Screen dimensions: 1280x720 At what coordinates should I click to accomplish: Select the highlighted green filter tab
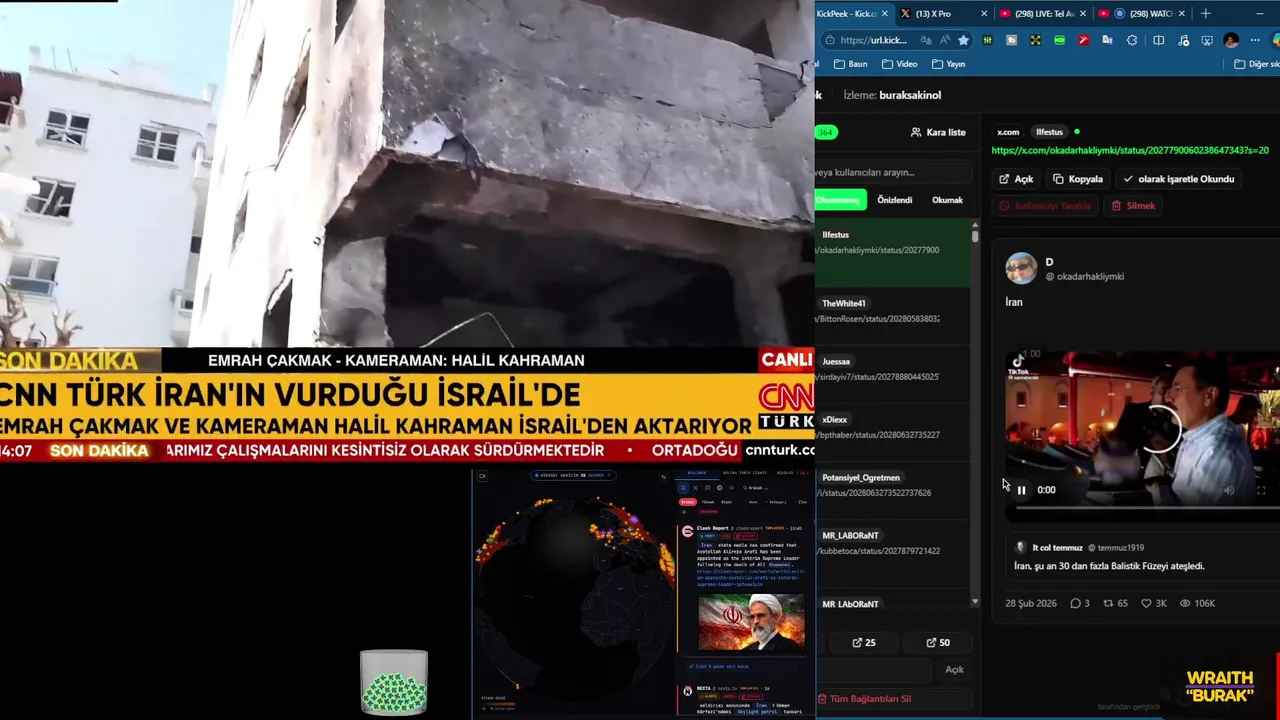(840, 200)
